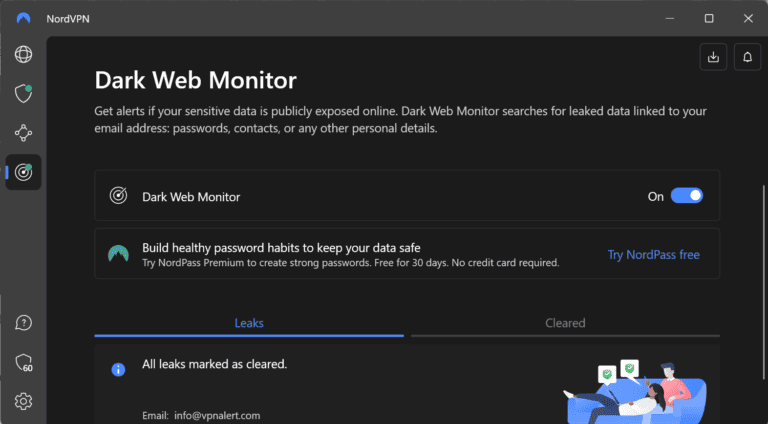Viewport: 768px width, 424px height.
Task: Click the download icon at top right
Action: tap(713, 57)
